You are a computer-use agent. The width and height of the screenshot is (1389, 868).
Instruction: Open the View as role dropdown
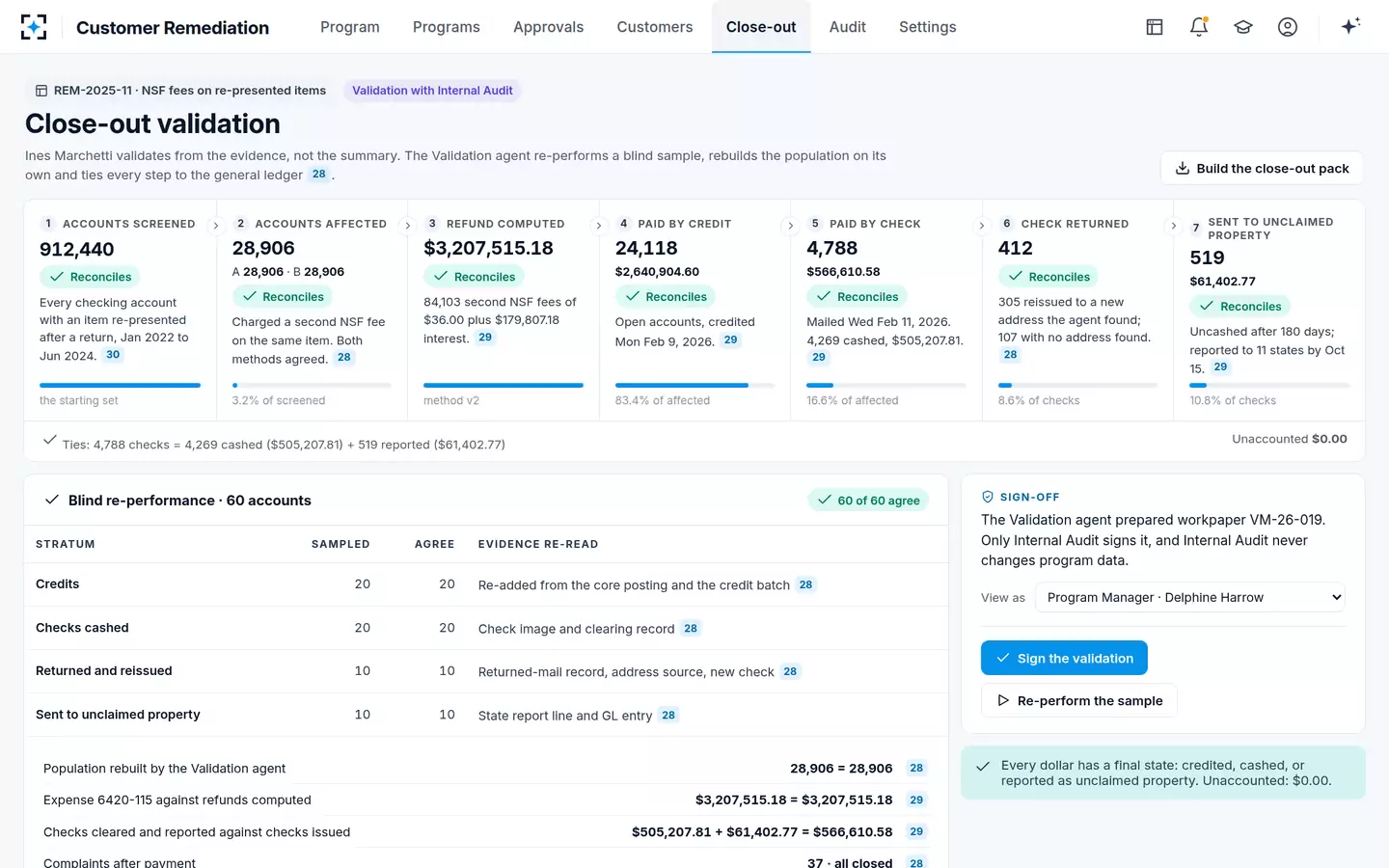pyautogui.click(x=1190, y=597)
